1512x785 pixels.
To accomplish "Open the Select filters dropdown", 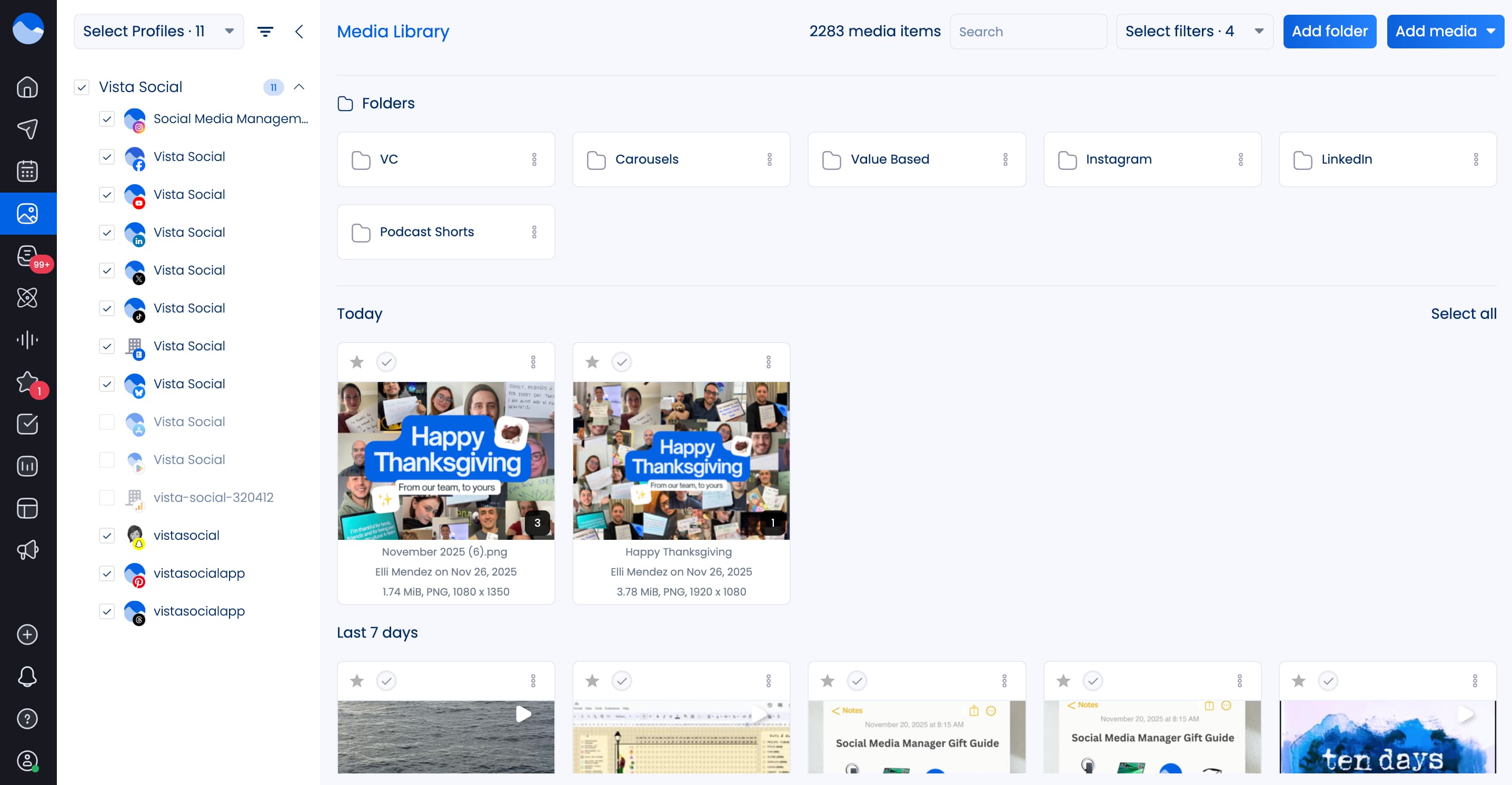I will point(1193,31).
